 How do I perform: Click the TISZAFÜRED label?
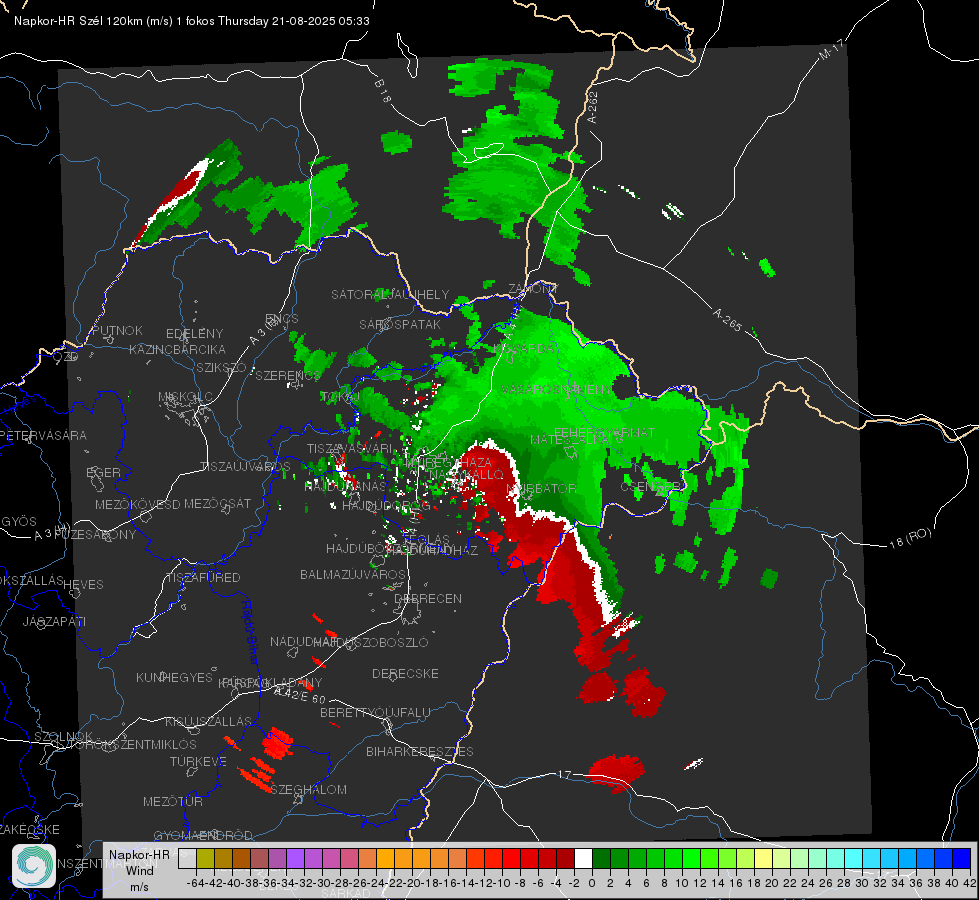203,578
